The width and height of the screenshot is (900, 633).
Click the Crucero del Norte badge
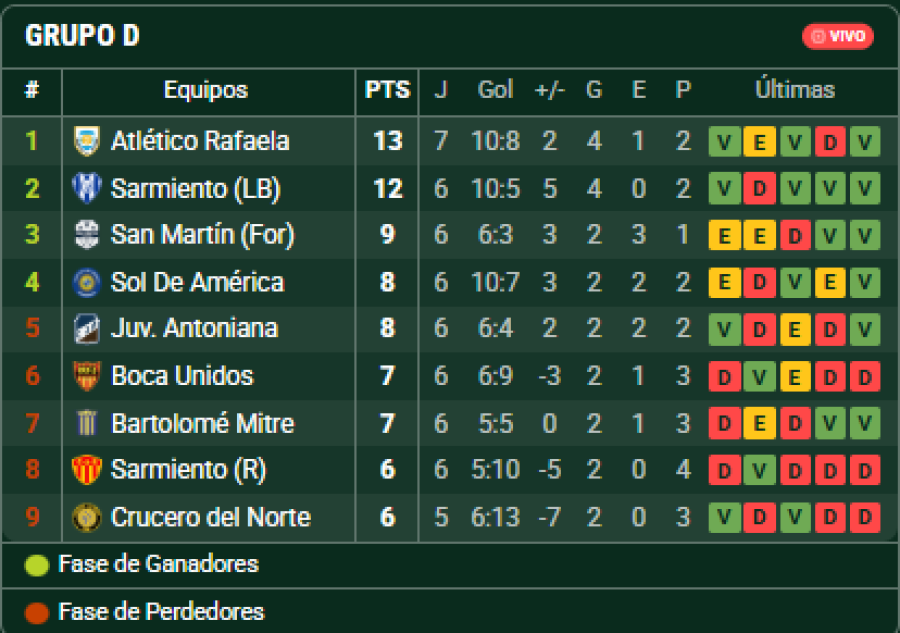(x=87, y=517)
